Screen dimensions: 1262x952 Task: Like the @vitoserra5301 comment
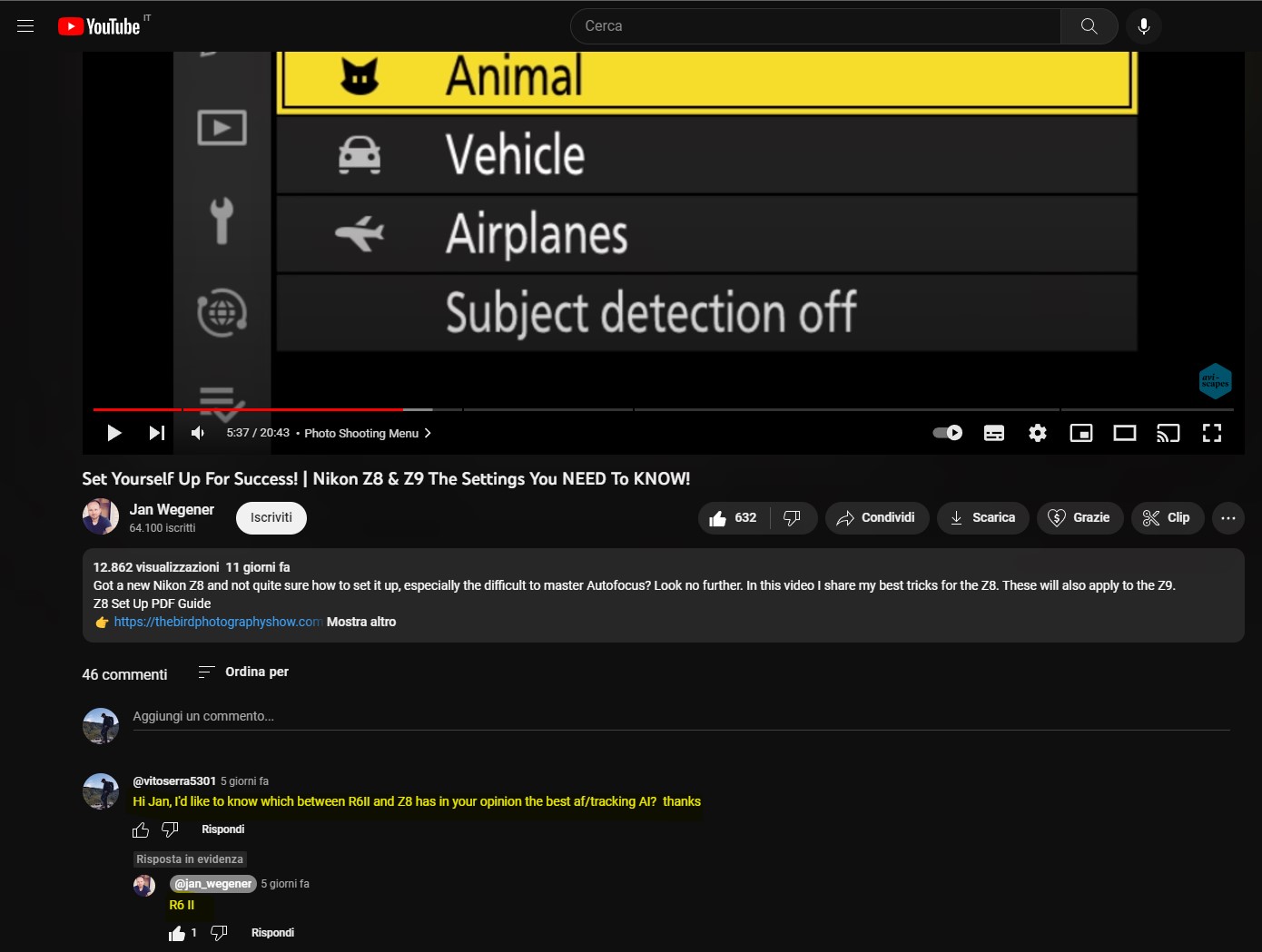(141, 829)
